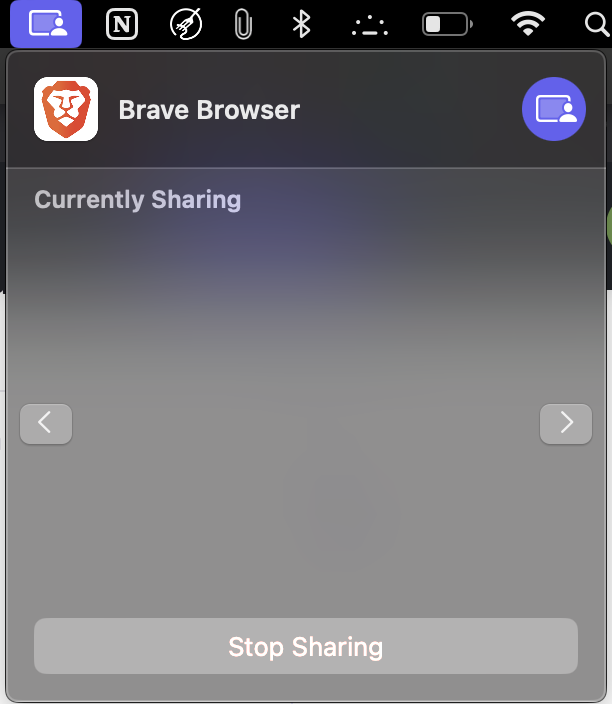Open the Notion menu bar icon
Screen dimensions: 612x704
122,24
